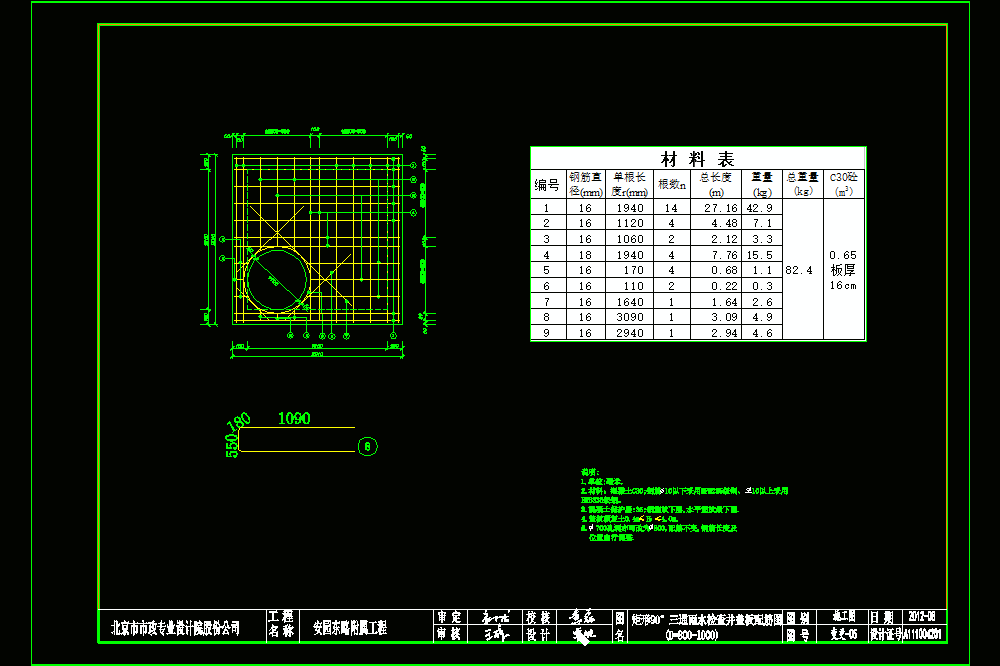Click the weight value 3.3
Image resolution: width=1000 pixels, height=666 pixels.
pos(763,239)
